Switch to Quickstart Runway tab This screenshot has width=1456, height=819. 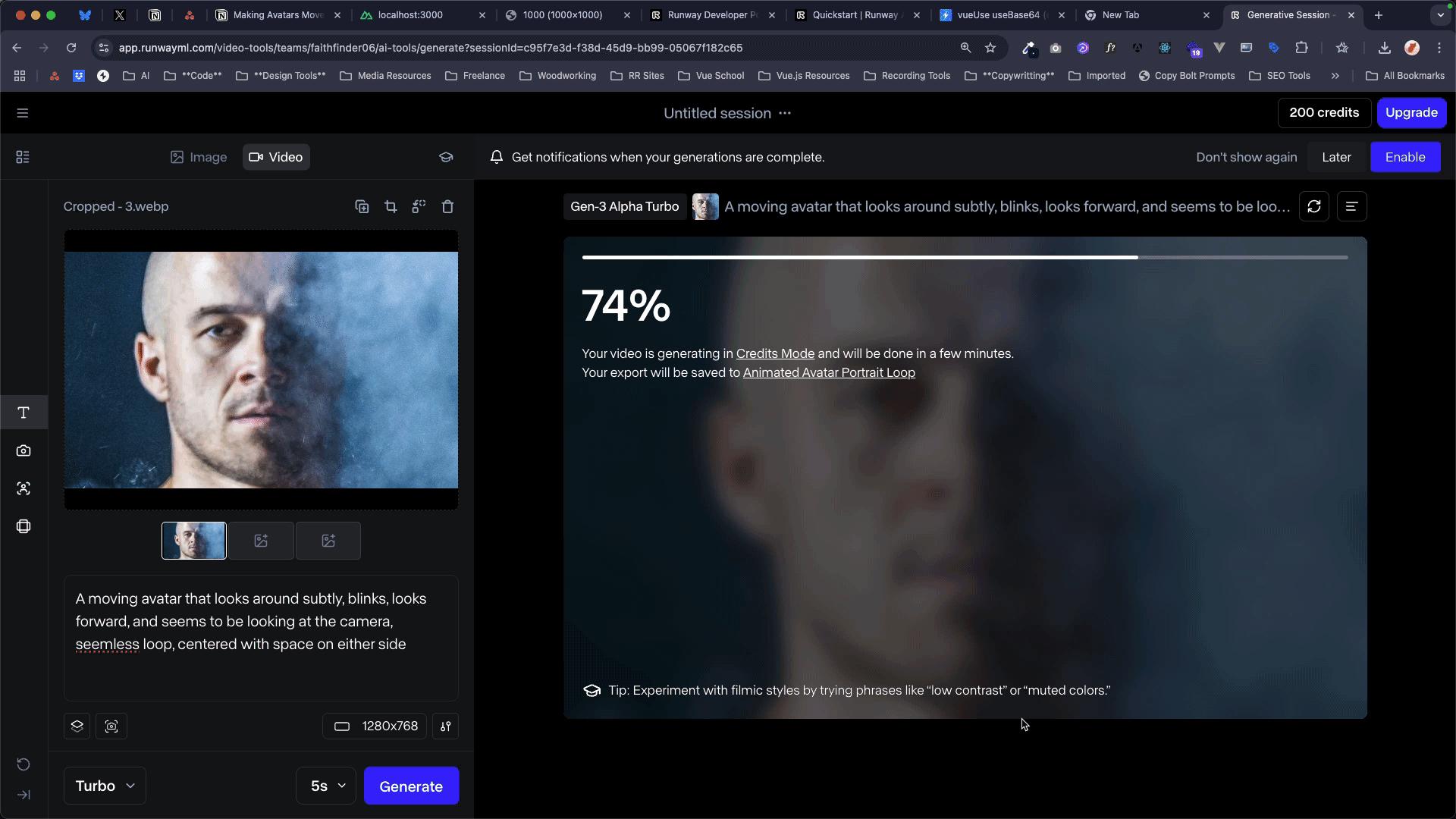click(854, 15)
